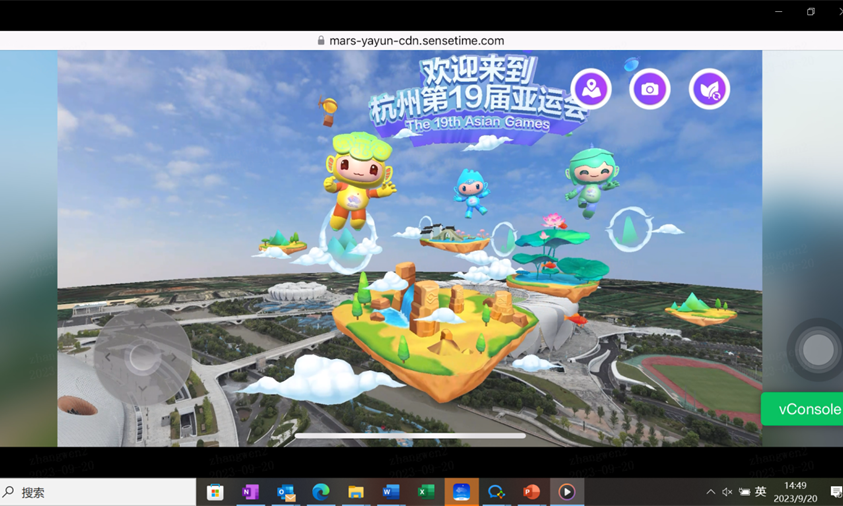Click the green winking mascot

click(x=590, y=182)
